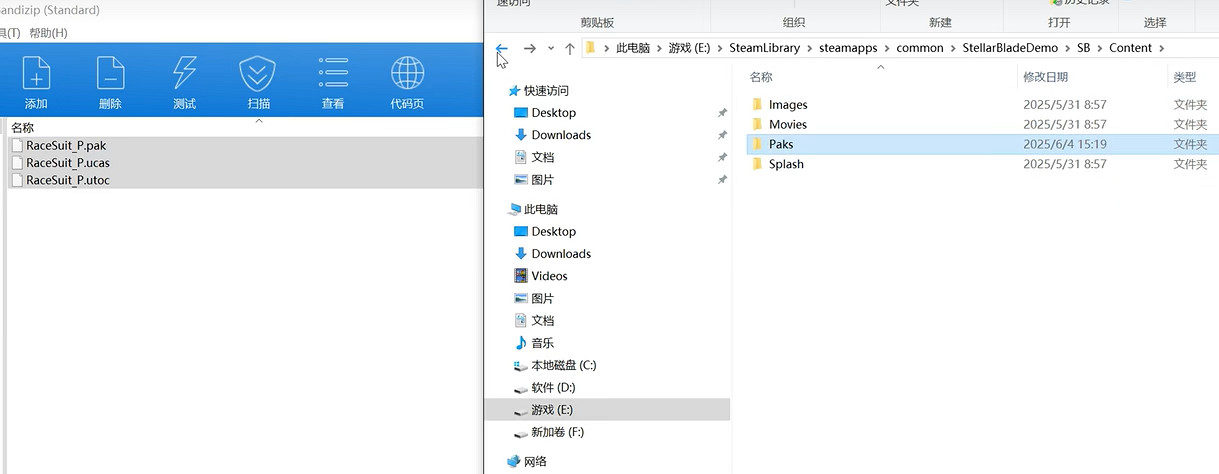Open pinned Desktop under Quick access

(553, 113)
